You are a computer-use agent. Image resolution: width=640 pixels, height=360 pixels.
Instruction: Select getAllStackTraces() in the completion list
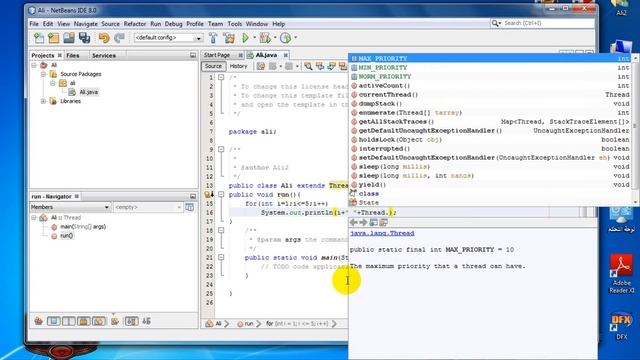[x=491, y=122]
